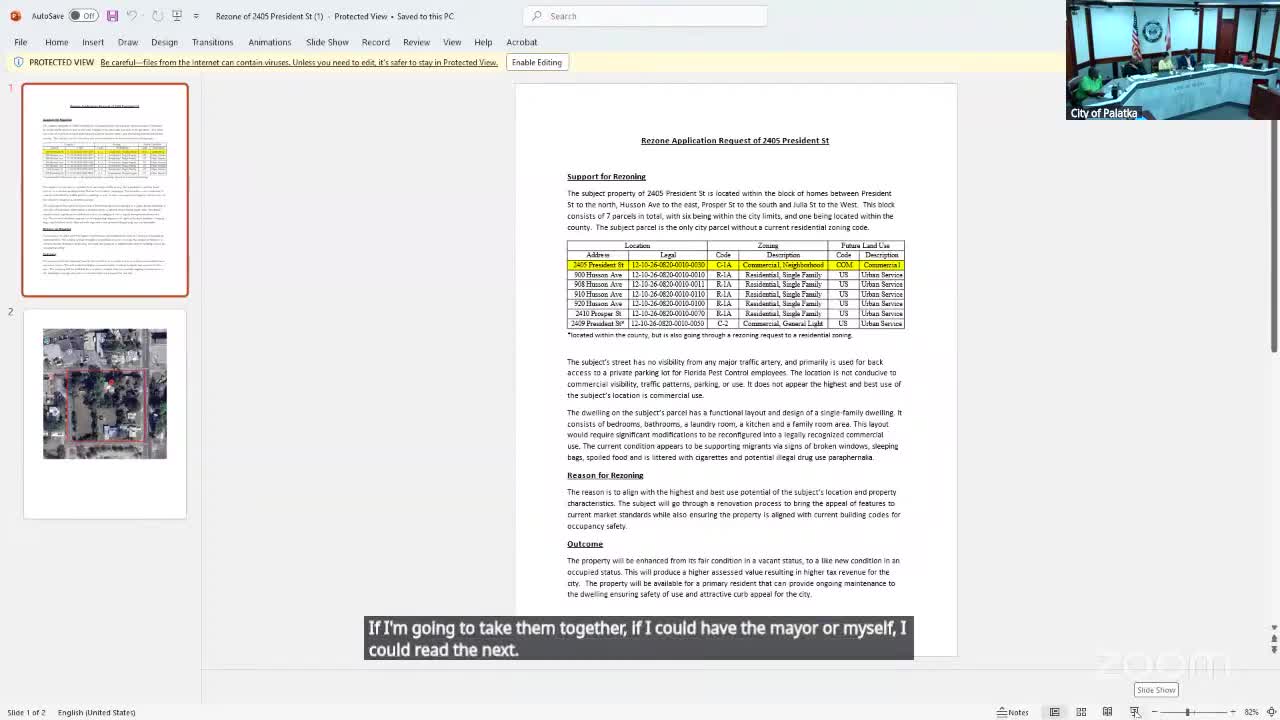
Task: Select the Normal view icon
Action: pyautogui.click(x=1055, y=712)
